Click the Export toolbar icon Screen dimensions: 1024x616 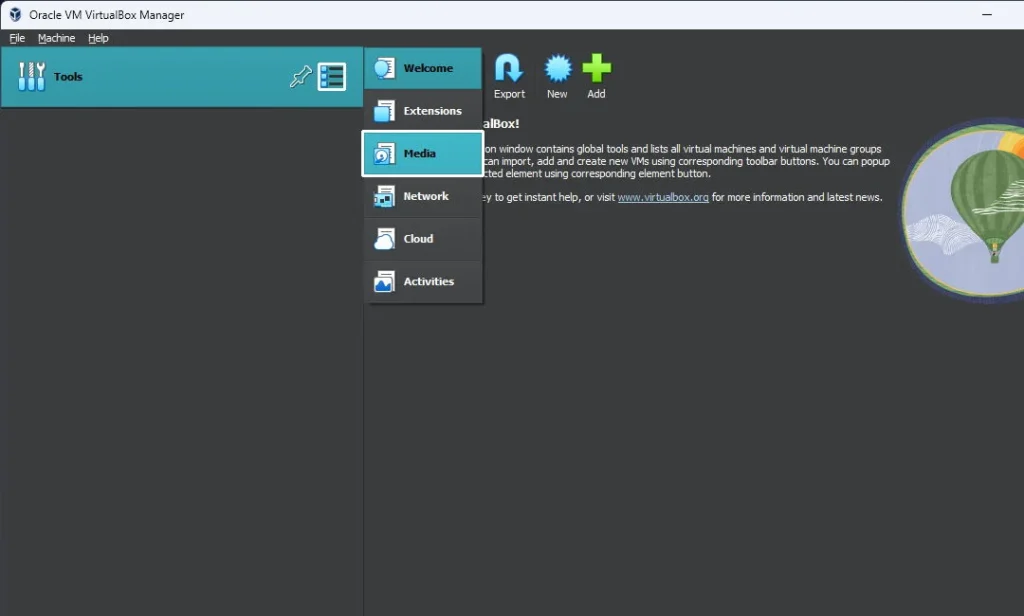[509, 68]
